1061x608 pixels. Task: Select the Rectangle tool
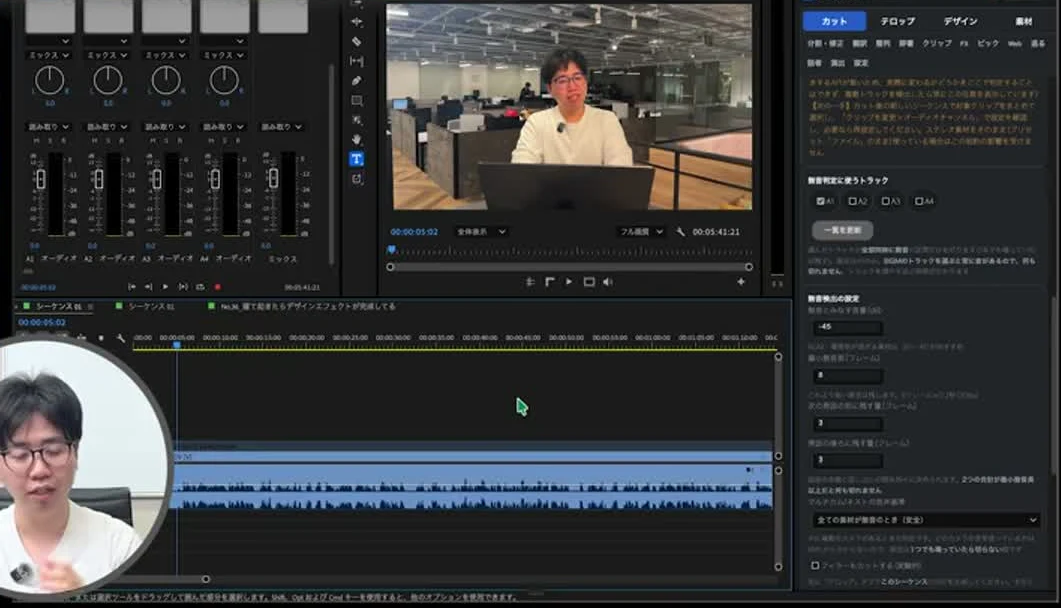pyautogui.click(x=357, y=100)
